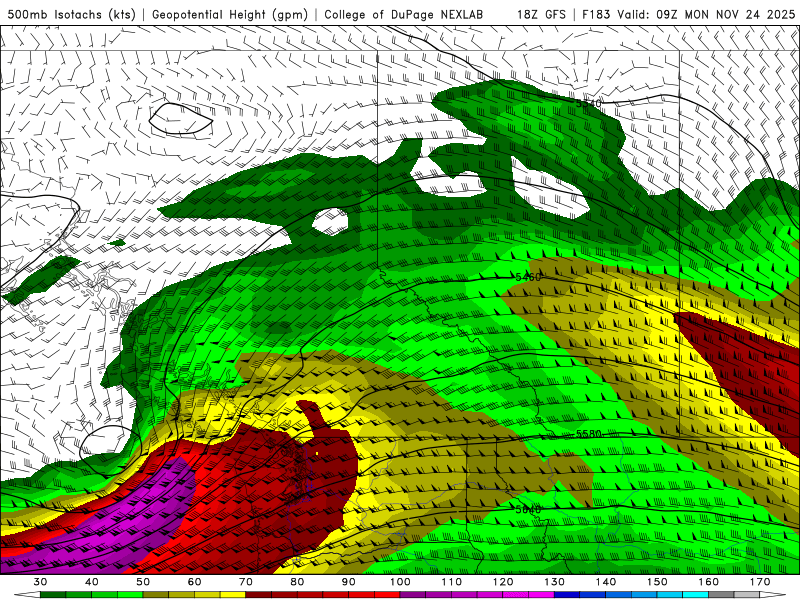Click the 170 value on the color scale

click(760, 582)
